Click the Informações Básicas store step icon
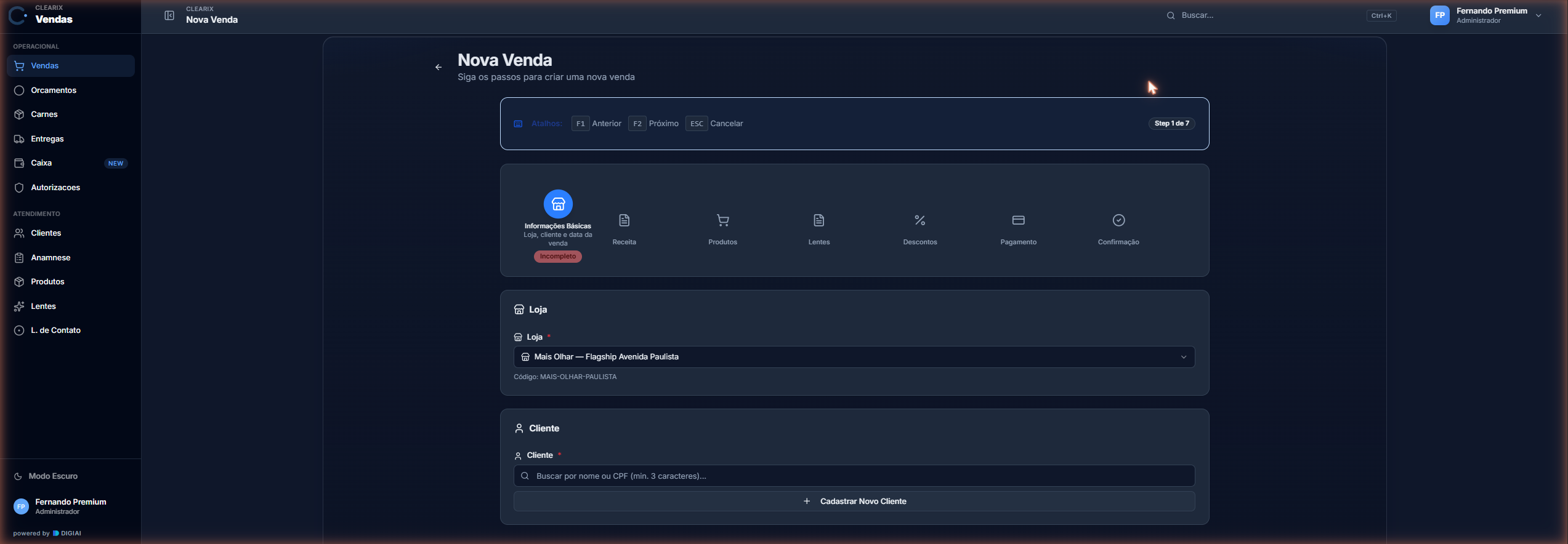 pos(558,204)
